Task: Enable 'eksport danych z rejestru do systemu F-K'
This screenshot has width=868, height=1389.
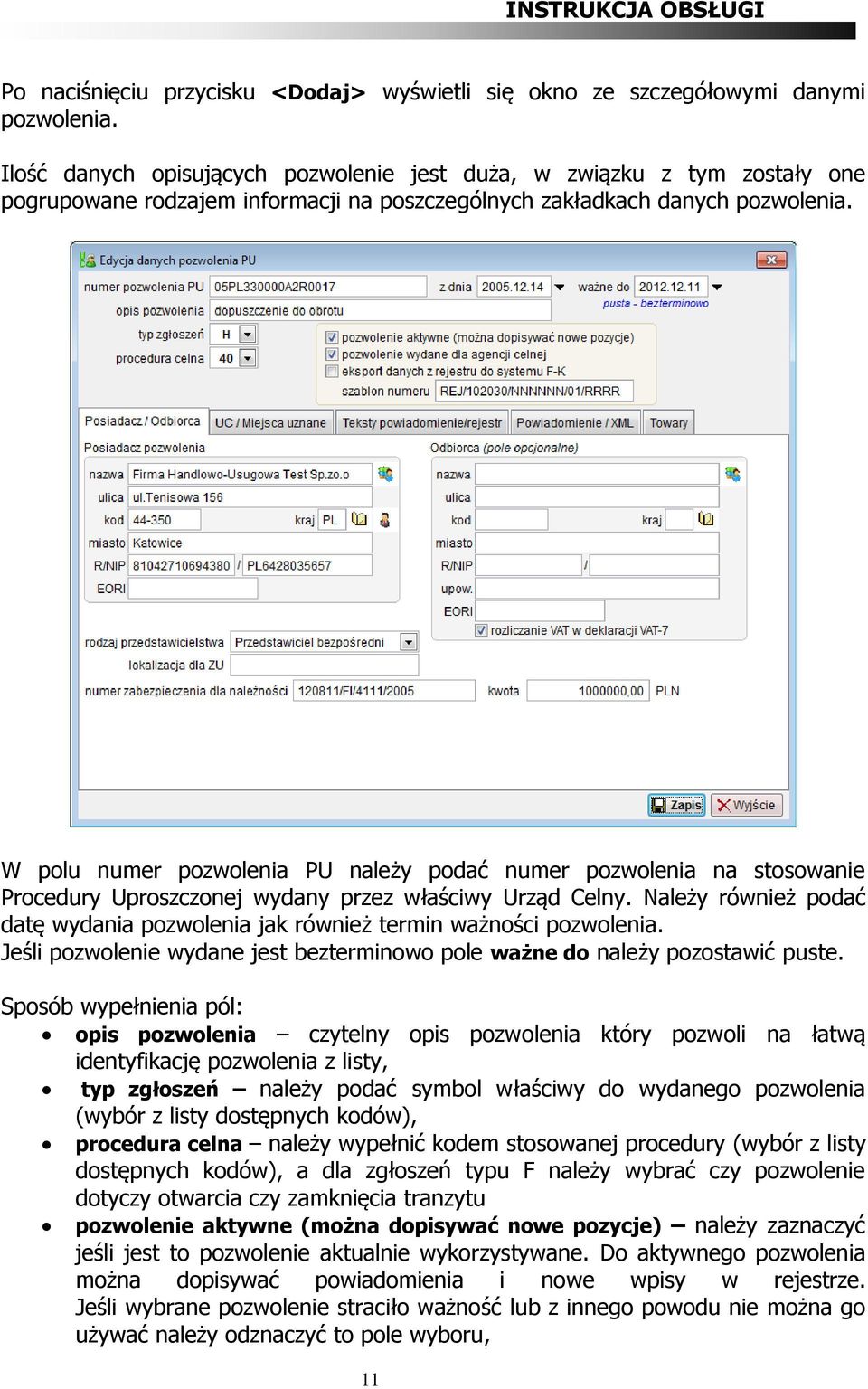Action: (332, 371)
